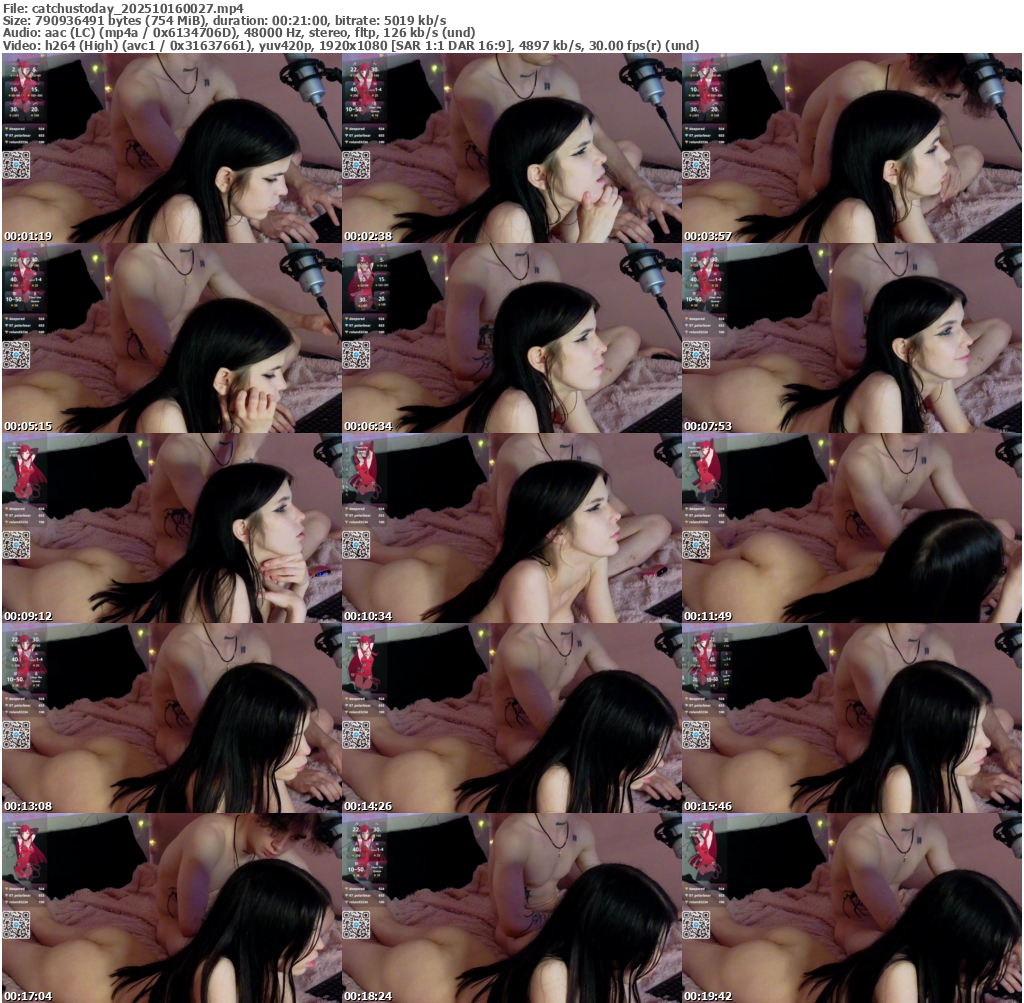
Task: Open the thumbnail timestamped 00:15:46
Action: click(852, 718)
